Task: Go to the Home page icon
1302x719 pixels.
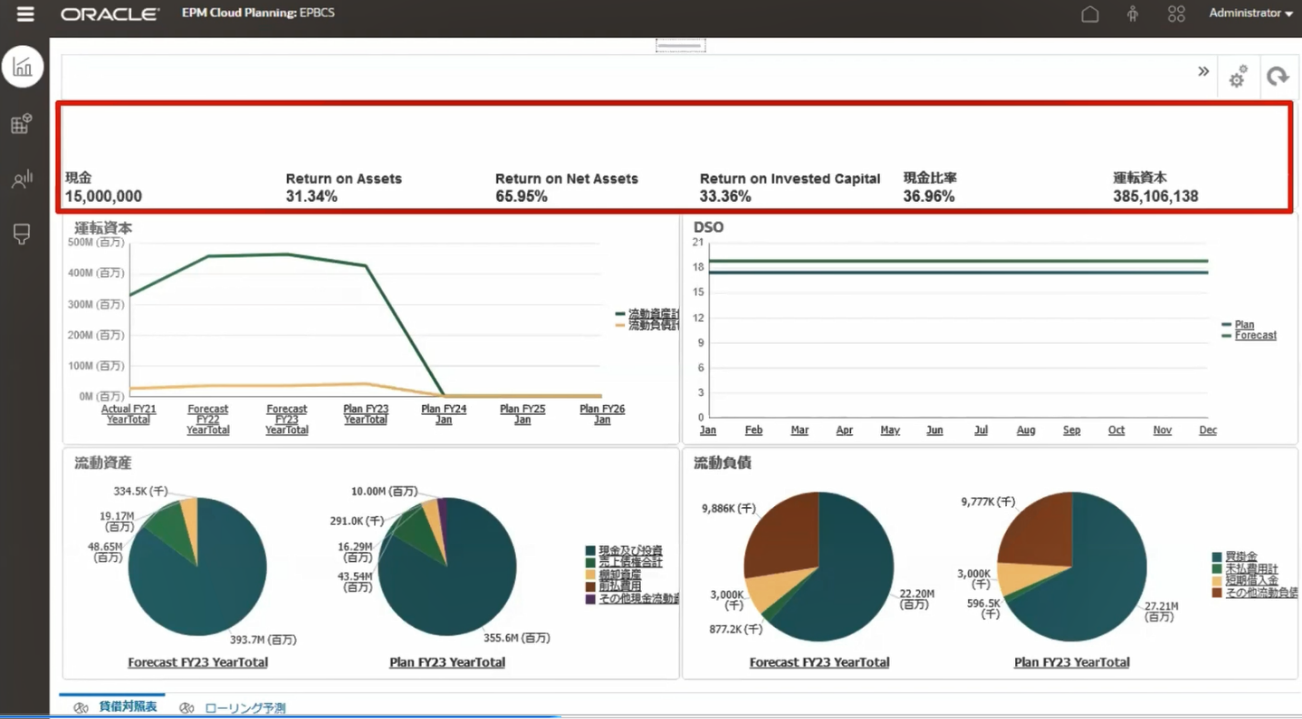Action: 1090,14
